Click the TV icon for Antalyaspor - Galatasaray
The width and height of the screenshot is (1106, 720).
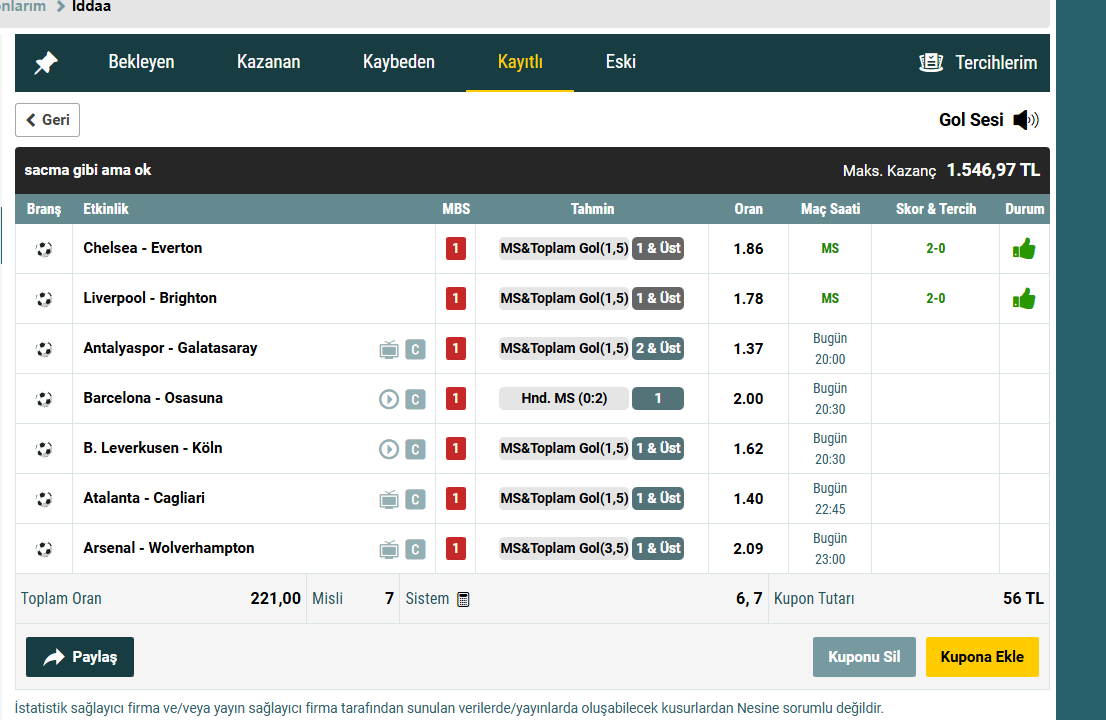389,349
